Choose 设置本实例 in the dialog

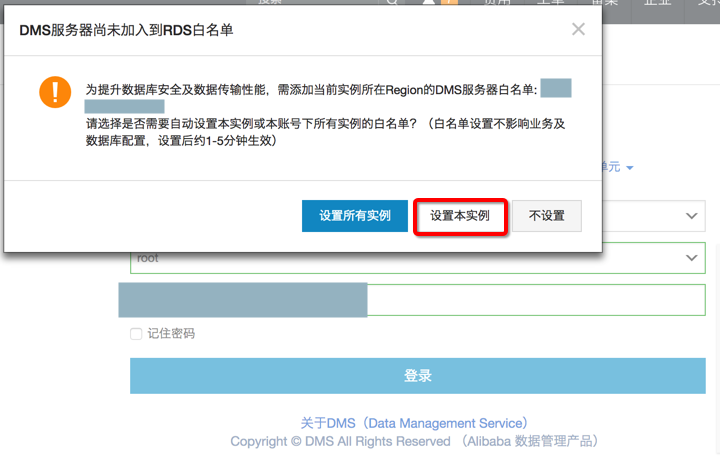point(460,216)
